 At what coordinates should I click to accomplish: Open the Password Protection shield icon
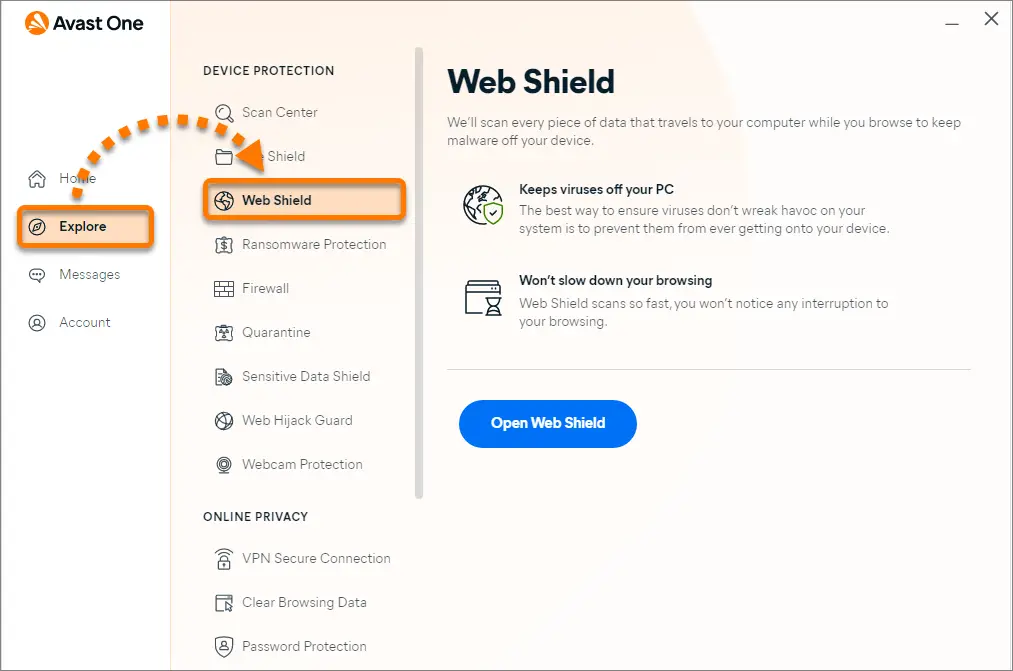click(x=224, y=646)
